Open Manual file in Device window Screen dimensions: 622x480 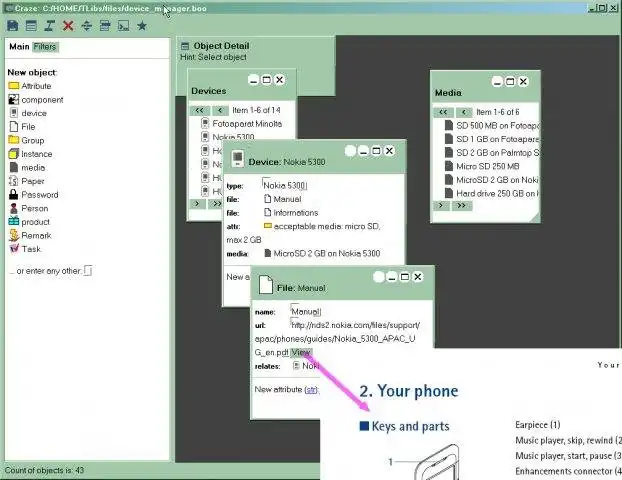click(282, 199)
